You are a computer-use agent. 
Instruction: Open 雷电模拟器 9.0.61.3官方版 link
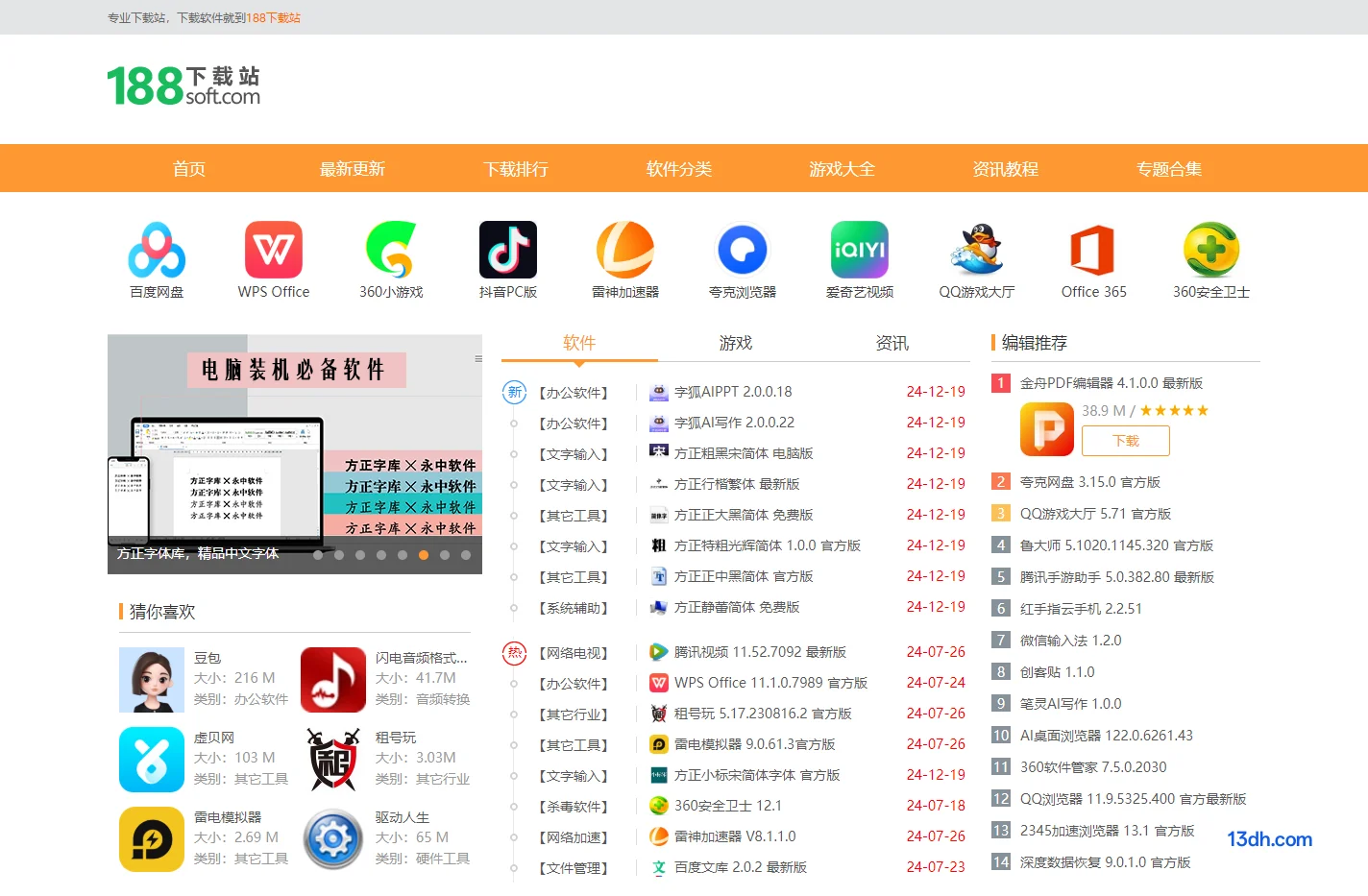click(x=754, y=744)
